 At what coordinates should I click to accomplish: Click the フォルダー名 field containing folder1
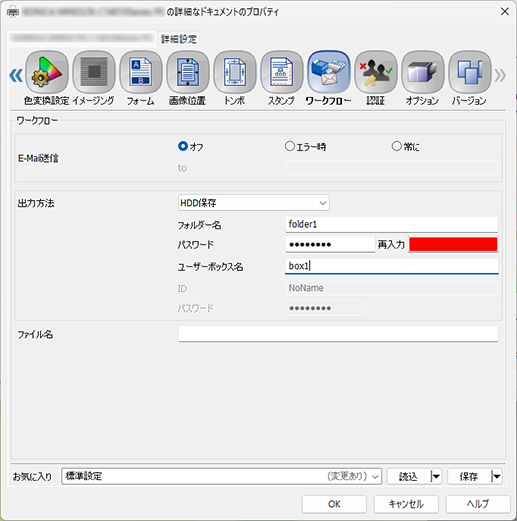392,224
